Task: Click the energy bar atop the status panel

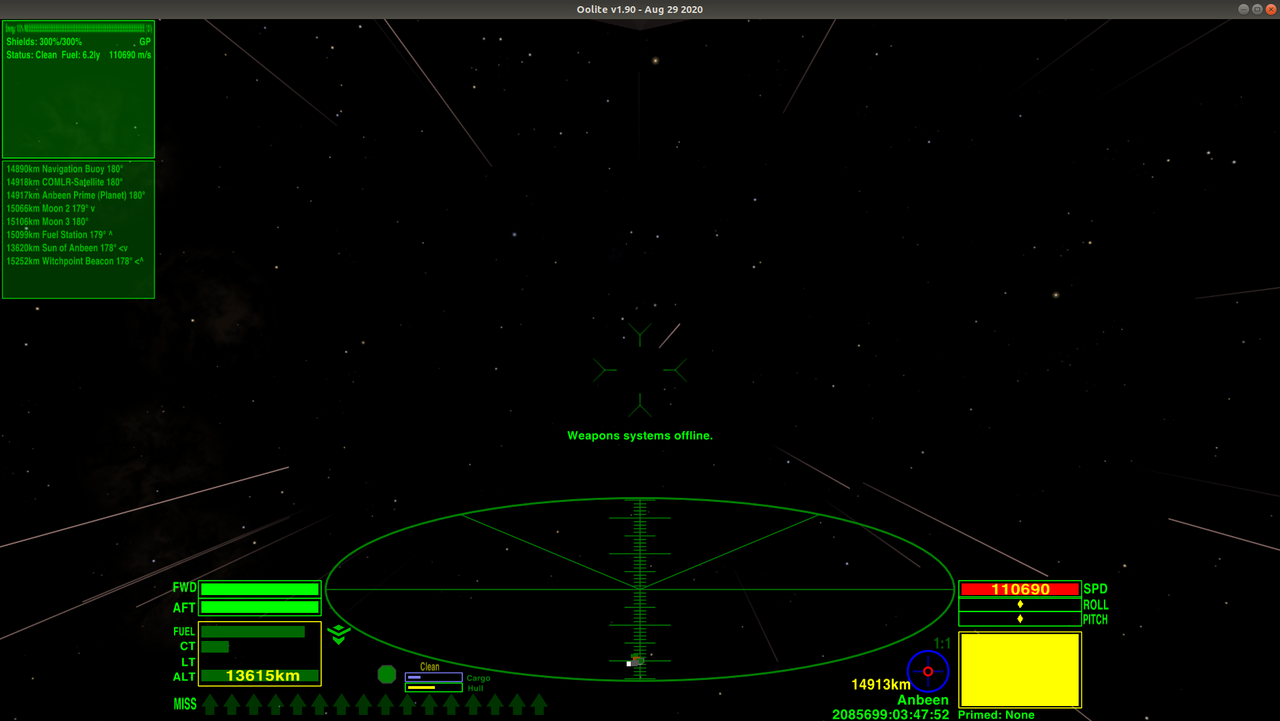Action: [x=78, y=29]
